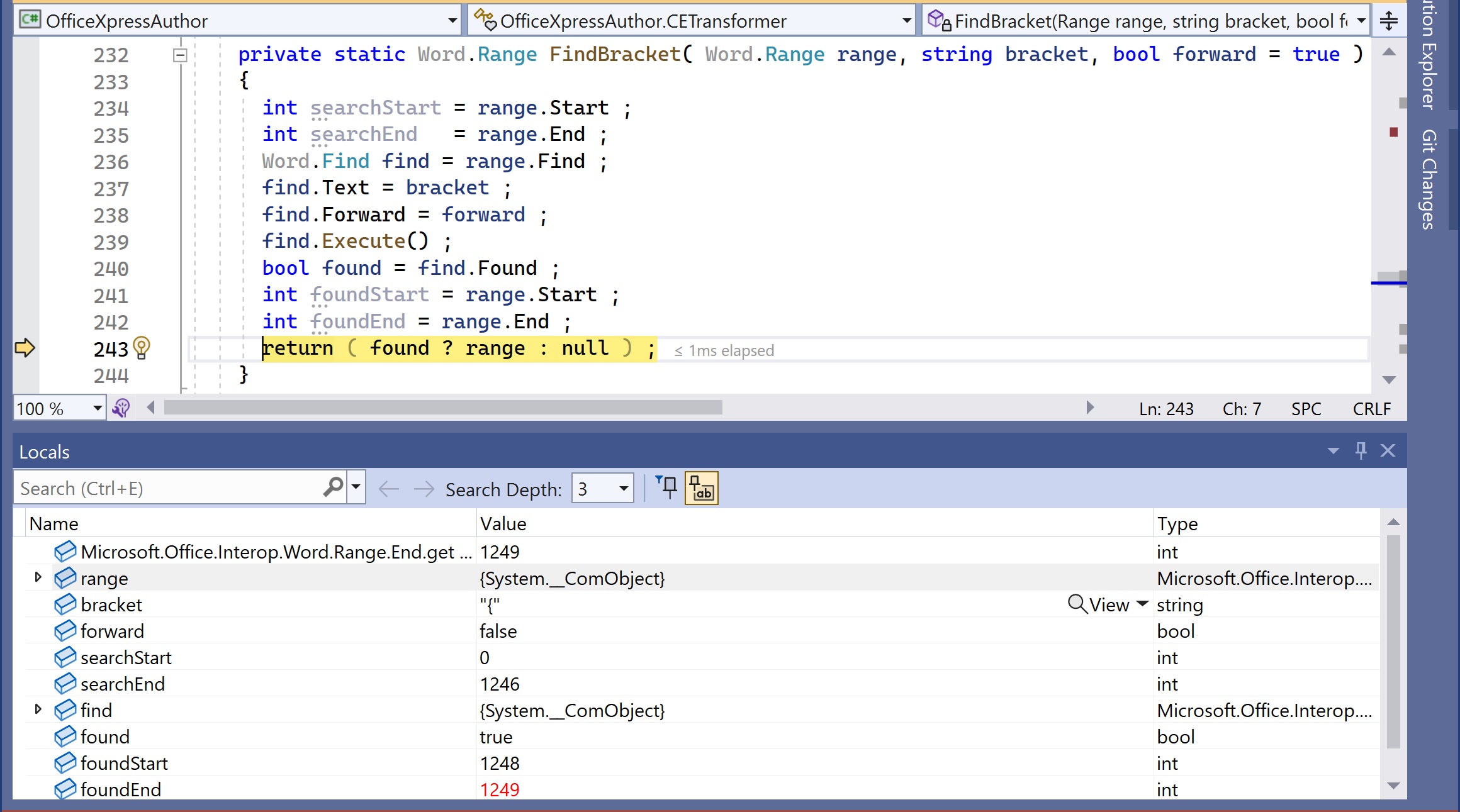Click the C# project icon in navigation bar
1460x812 pixels.
[30, 19]
